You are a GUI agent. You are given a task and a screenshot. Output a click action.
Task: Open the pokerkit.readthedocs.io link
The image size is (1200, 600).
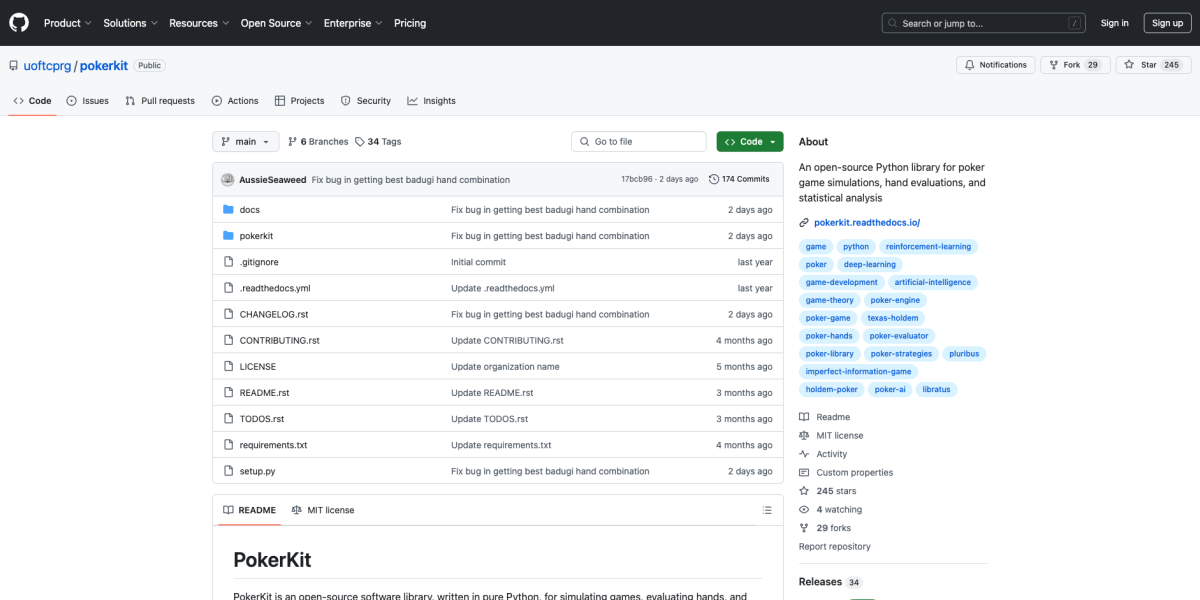[866, 223]
